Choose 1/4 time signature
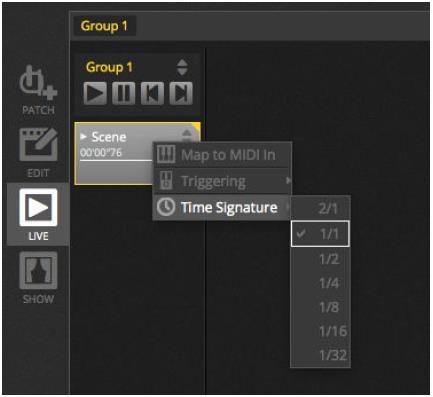433x397 pixels. point(320,283)
